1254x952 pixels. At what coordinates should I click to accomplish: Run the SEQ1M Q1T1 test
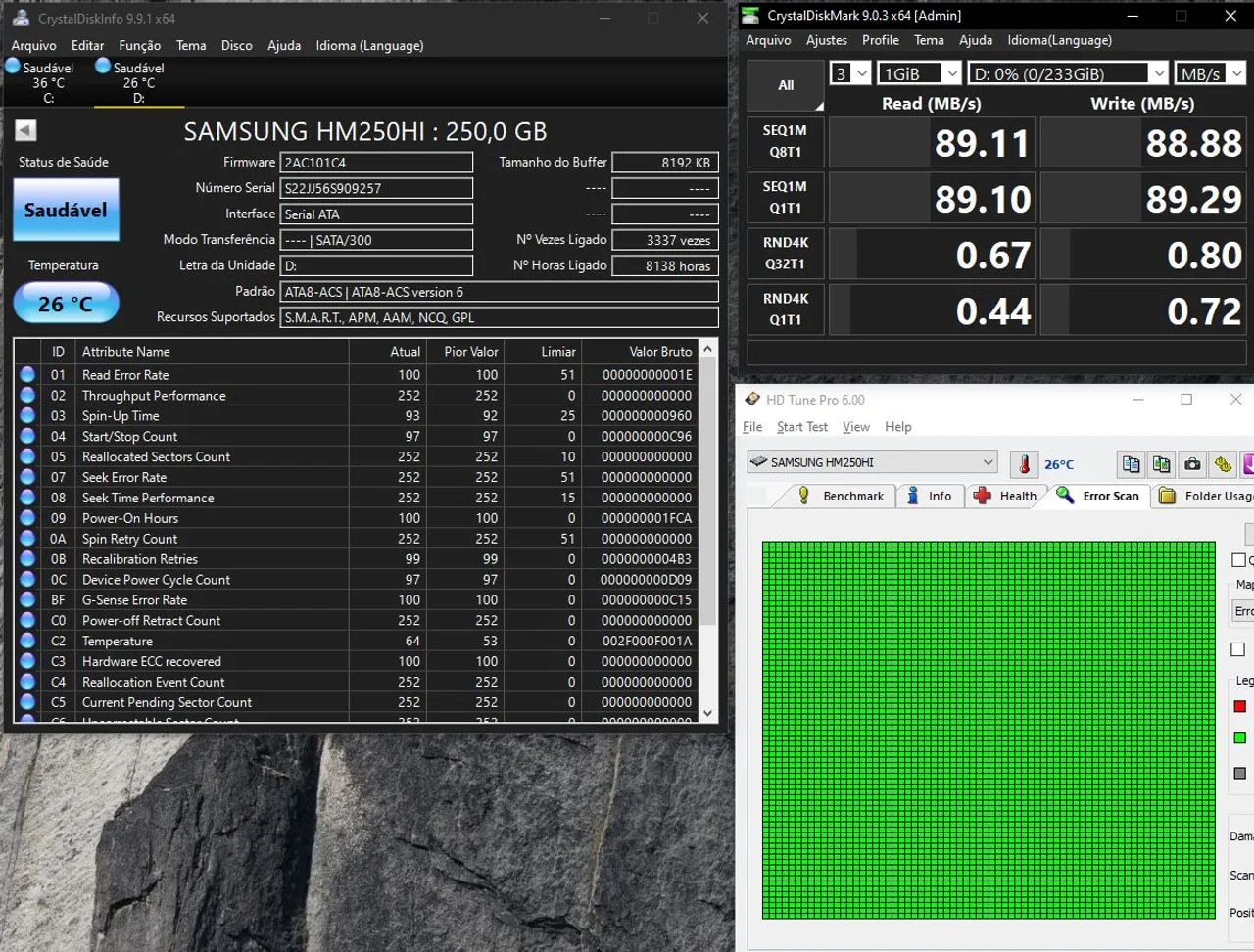[x=786, y=197]
